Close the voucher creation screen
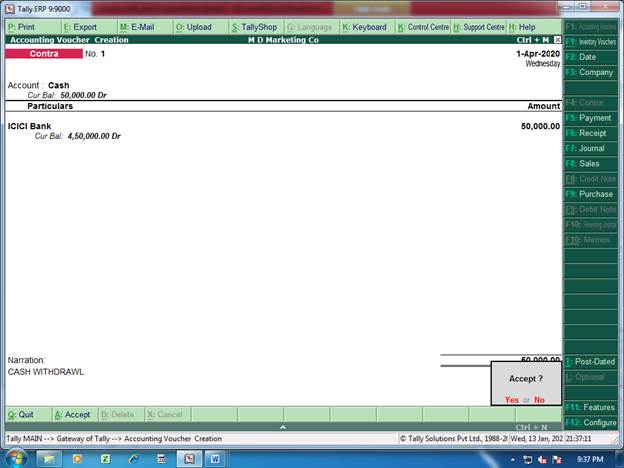 558,40
